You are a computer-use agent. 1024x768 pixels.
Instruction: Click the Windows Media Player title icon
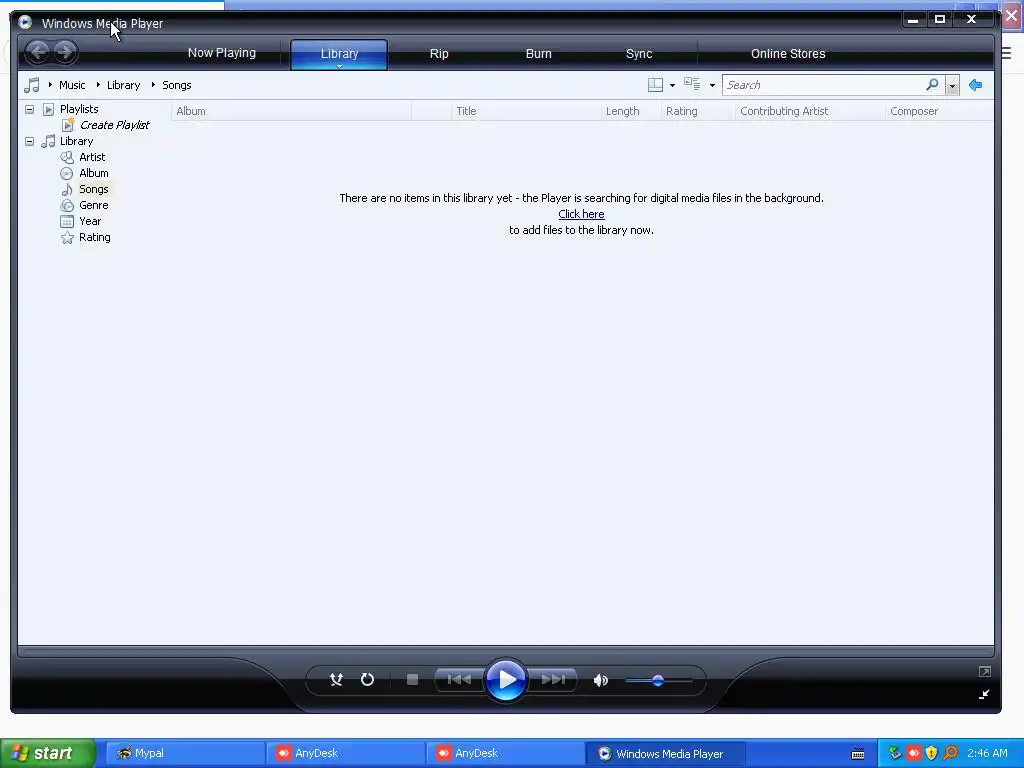pos(25,23)
